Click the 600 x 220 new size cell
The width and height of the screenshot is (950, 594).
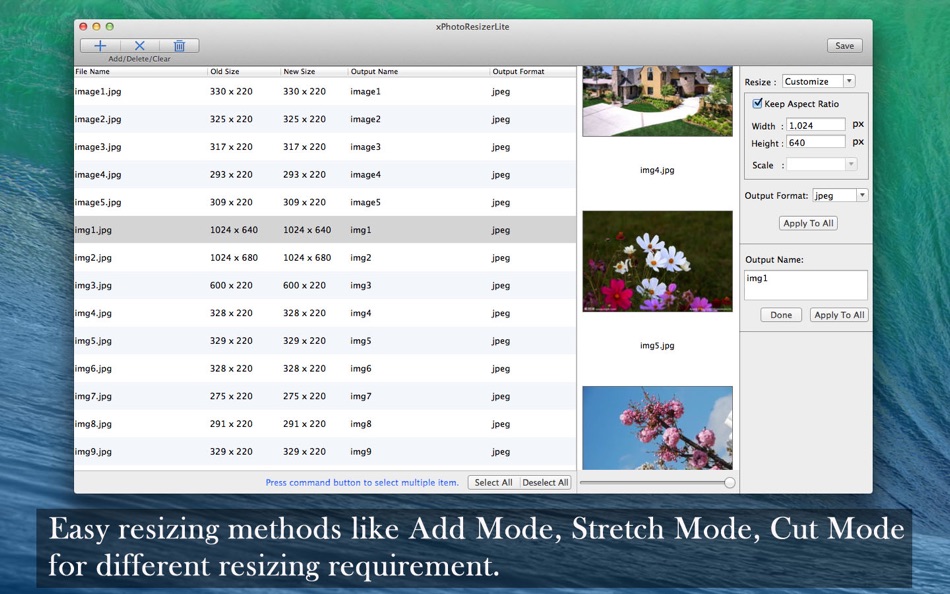point(304,285)
